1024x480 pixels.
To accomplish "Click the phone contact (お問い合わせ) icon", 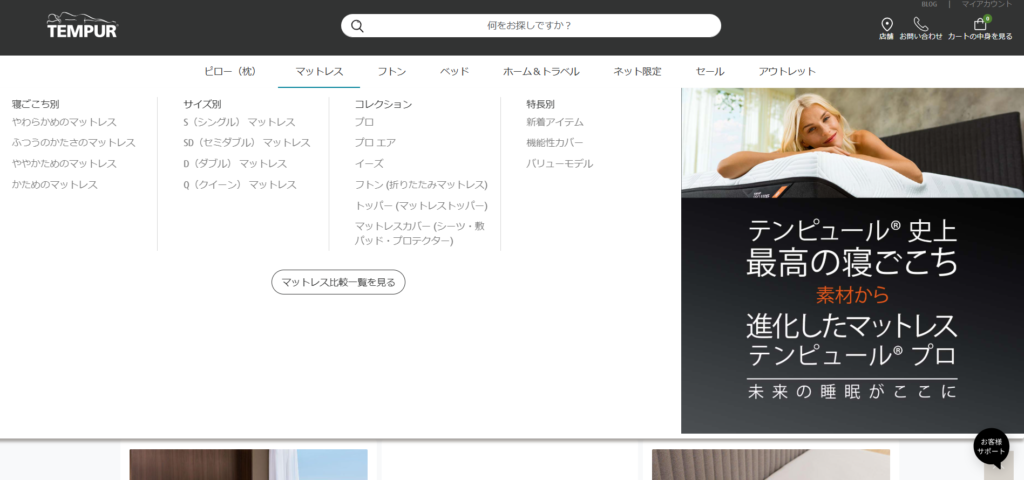I will point(920,24).
